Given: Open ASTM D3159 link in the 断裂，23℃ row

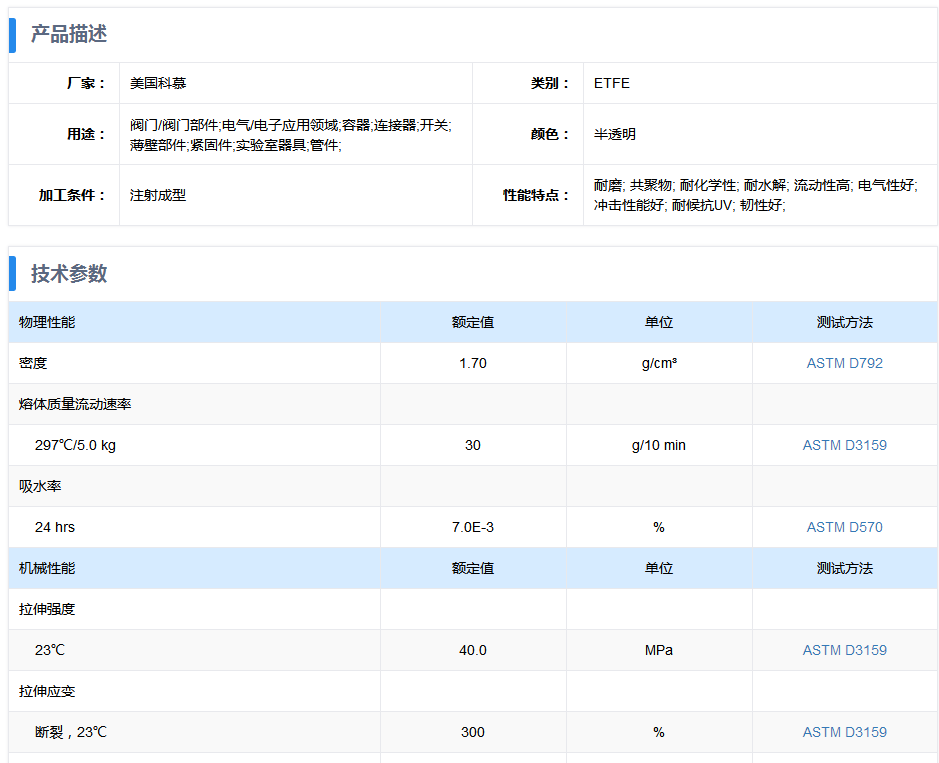Looking at the screenshot, I should [844, 732].
